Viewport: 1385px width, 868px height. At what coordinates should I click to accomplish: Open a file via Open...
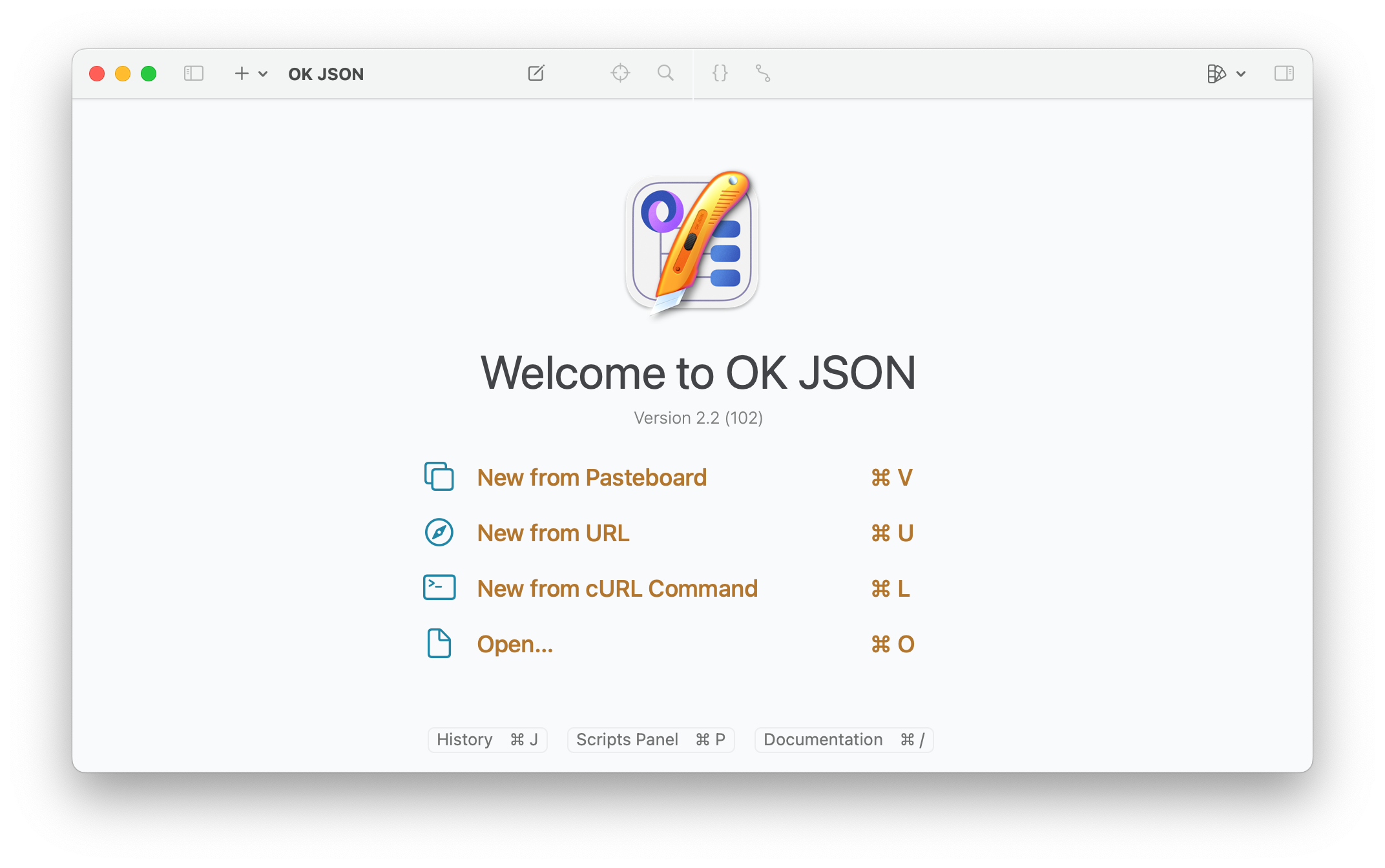(x=515, y=643)
